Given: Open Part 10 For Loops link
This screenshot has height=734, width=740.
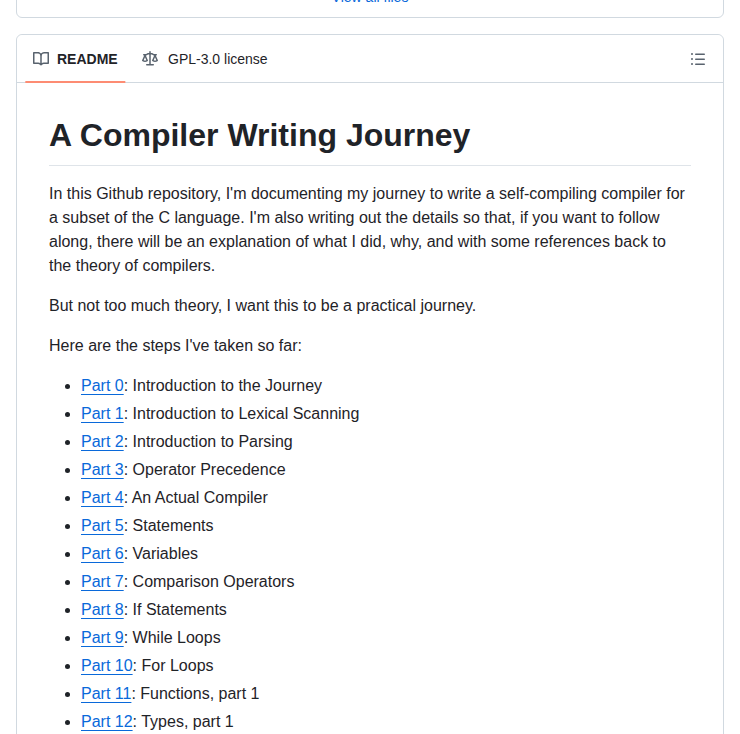Looking at the screenshot, I should click(107, 666).
